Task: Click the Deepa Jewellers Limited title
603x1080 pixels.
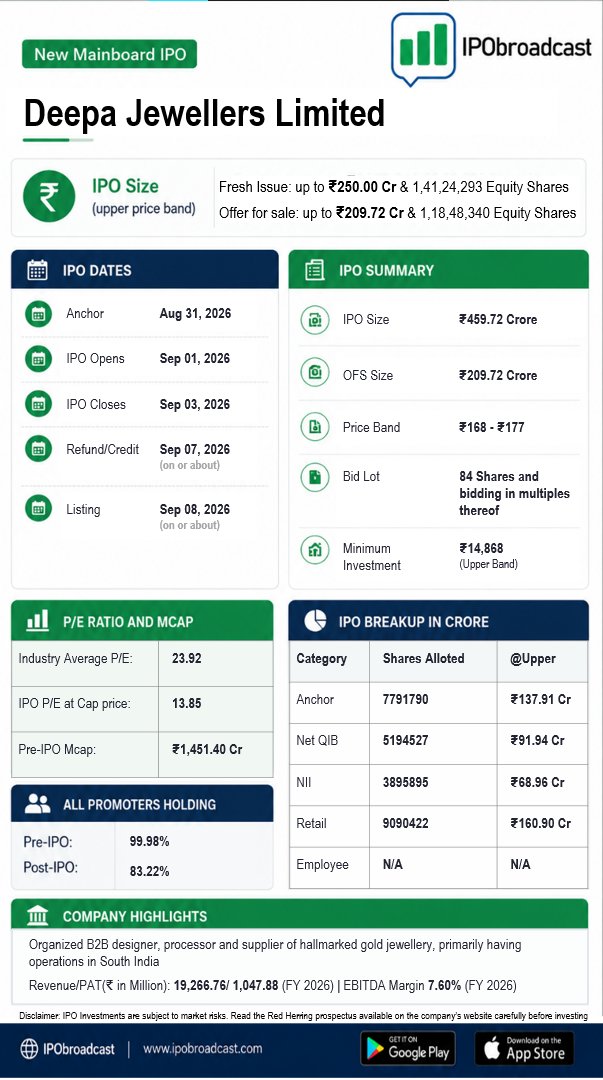Action: click(204, 113)
